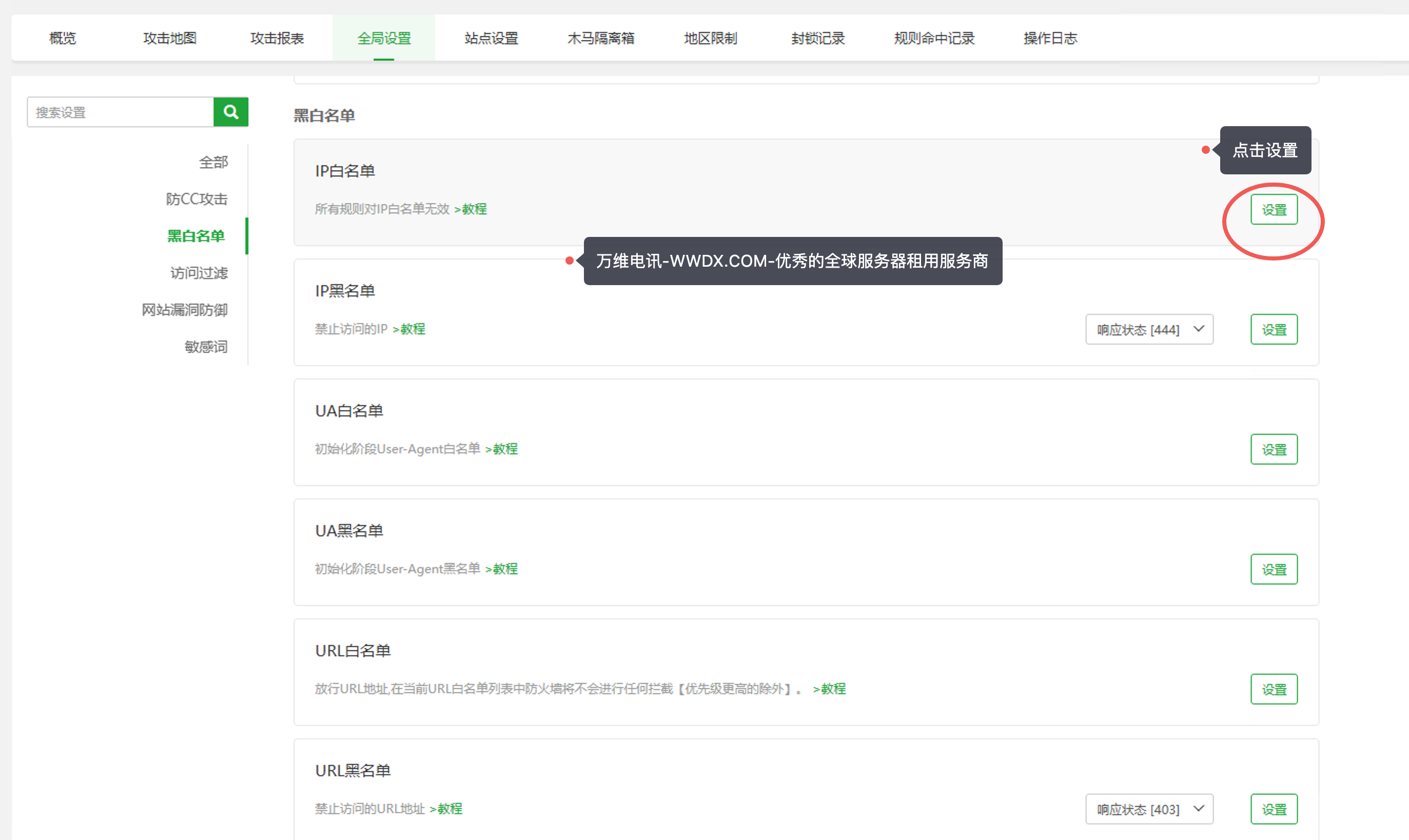Screen dimensions: 1409x840
Task: Open the 封锁记录 tab
Action: pyautogui.click(x=818, y=38)
